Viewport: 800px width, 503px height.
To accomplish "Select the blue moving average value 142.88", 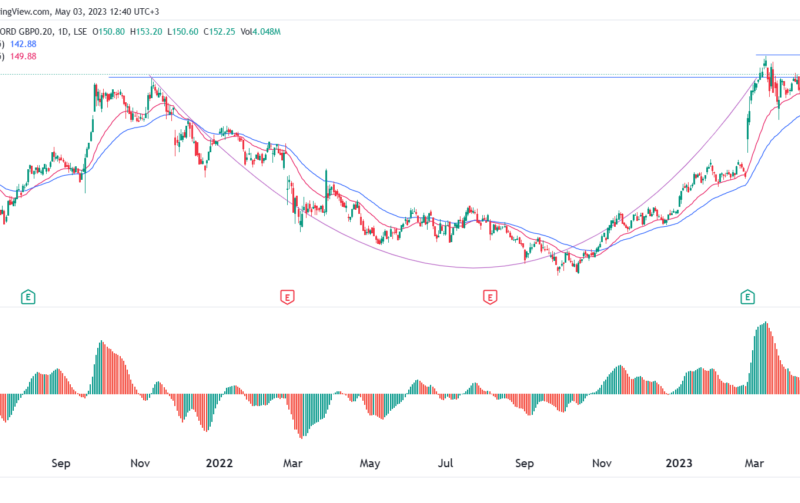I will (x=23, y=44).
